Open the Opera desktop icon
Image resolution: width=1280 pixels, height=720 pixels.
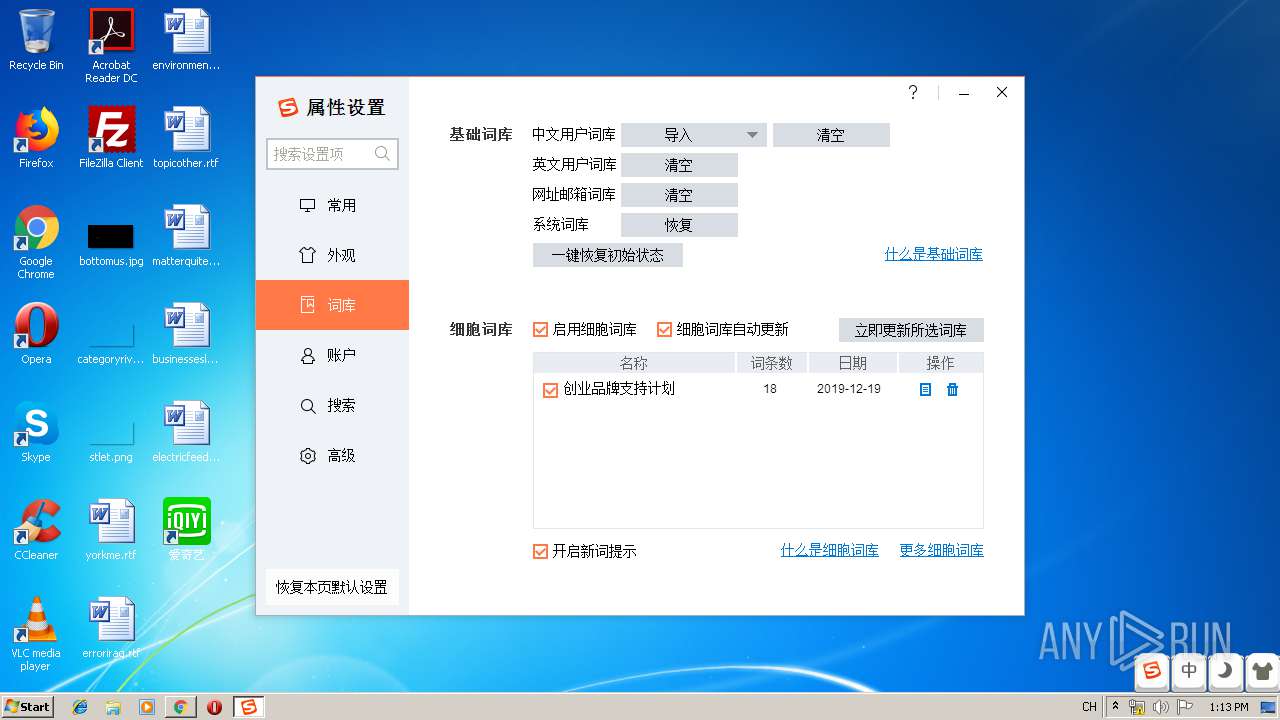pos(36,334)
